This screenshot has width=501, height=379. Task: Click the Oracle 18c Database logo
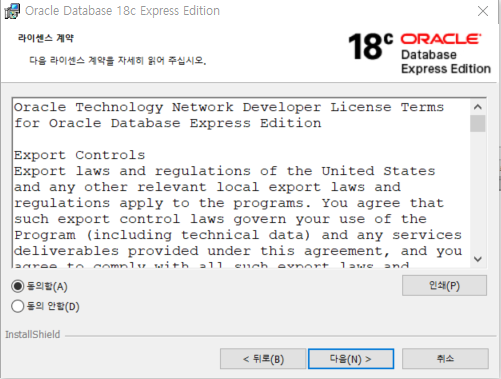click(x=419, y=53)
